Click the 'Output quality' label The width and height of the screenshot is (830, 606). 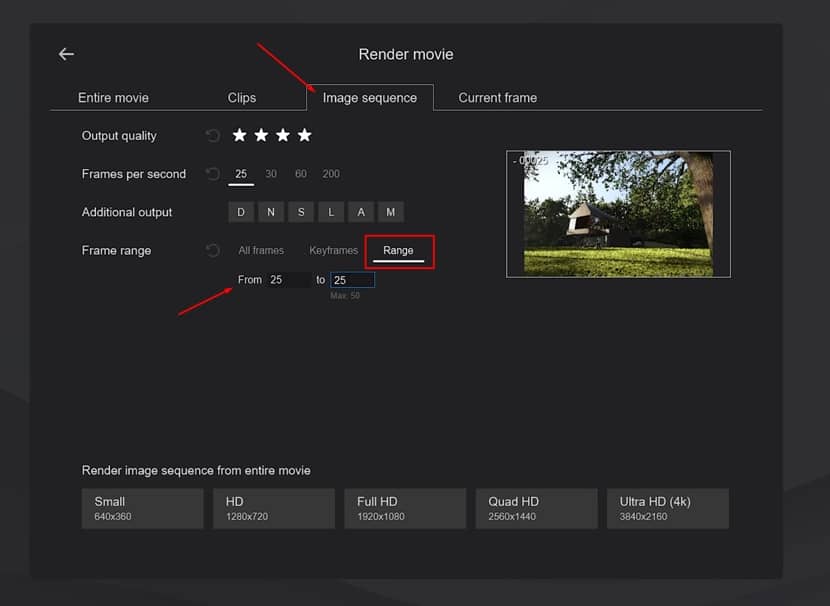pyautogui.click(x=119, y=136)
